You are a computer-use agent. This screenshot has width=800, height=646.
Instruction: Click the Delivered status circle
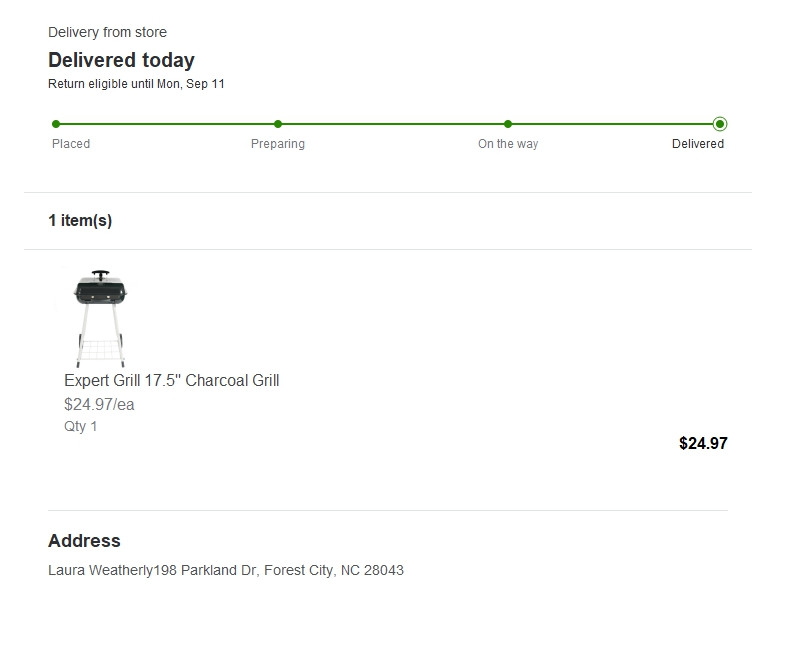coord(720,124)
